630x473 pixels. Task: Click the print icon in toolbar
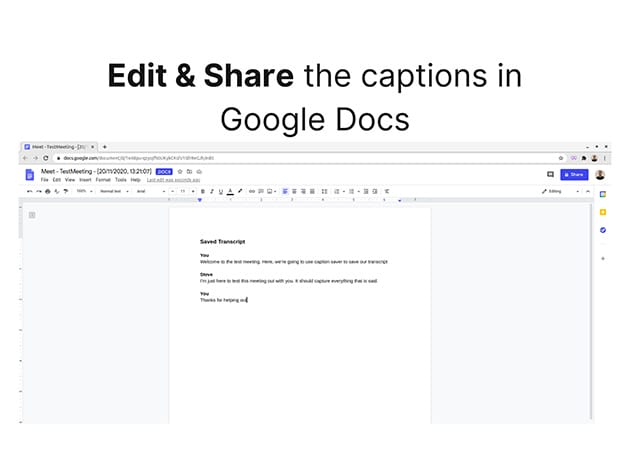tap(48, 191)
